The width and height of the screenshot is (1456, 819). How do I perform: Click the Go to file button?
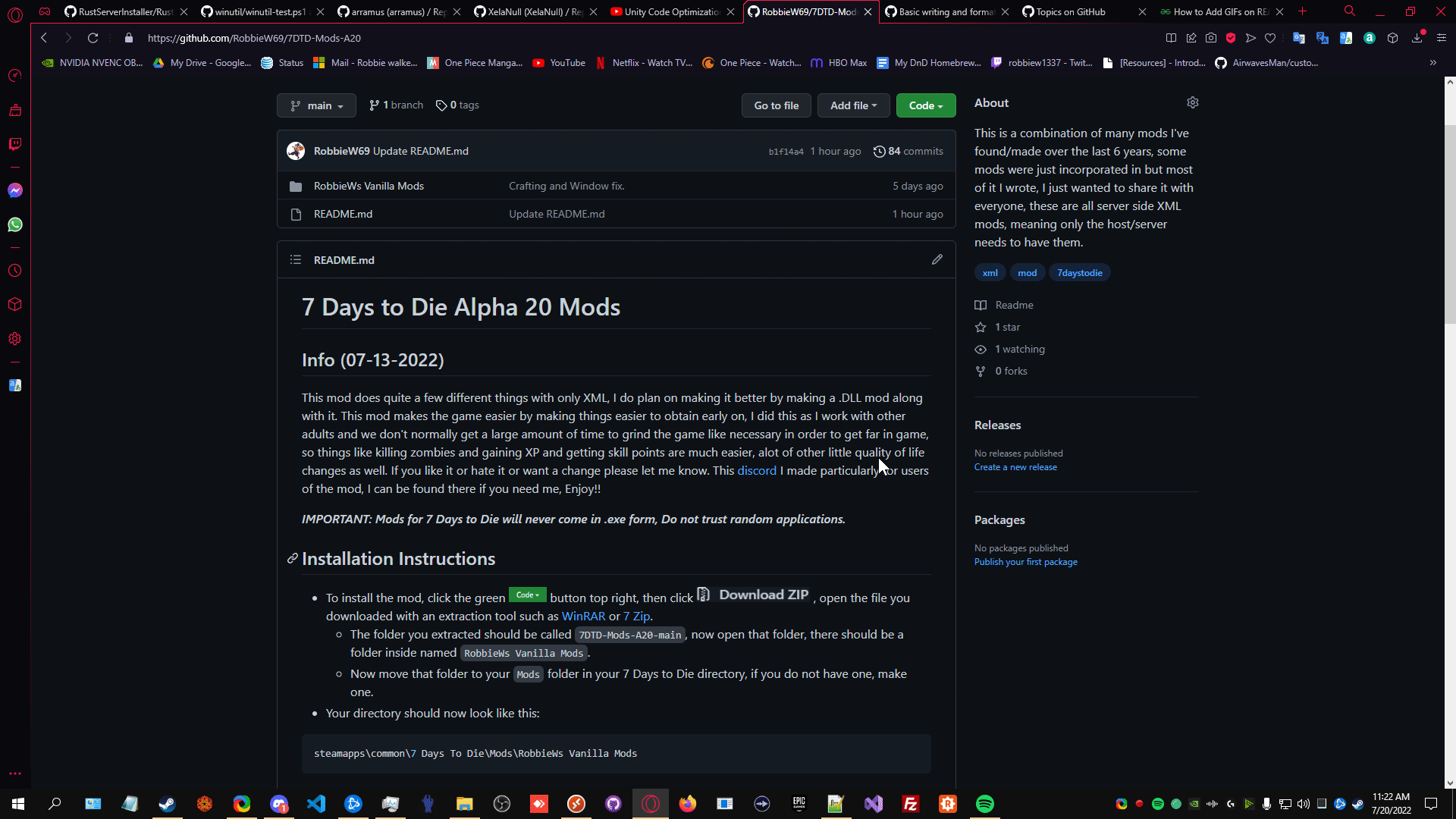(776, 105)
